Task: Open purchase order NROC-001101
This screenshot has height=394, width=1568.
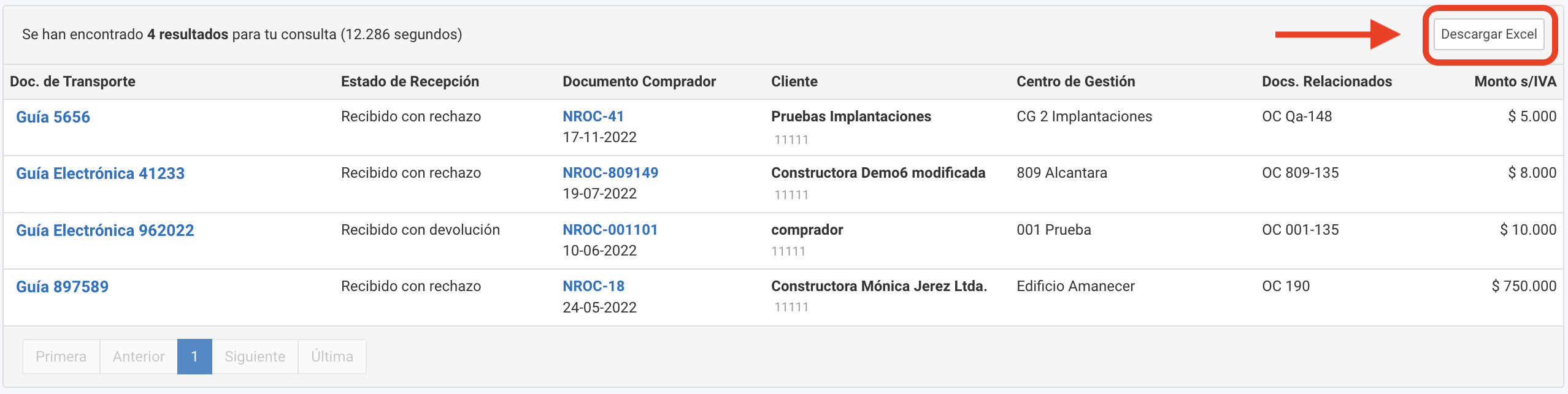Action: coord(610,230)
